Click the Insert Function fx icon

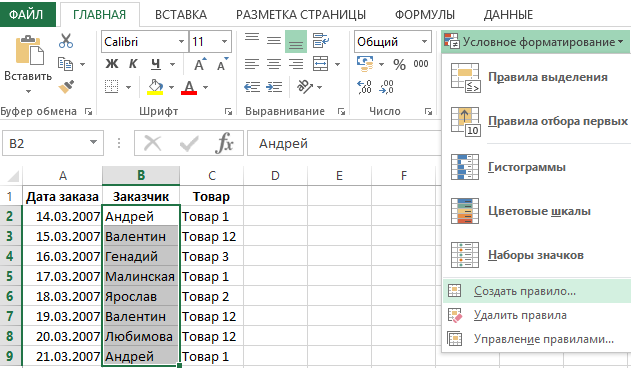224,143
